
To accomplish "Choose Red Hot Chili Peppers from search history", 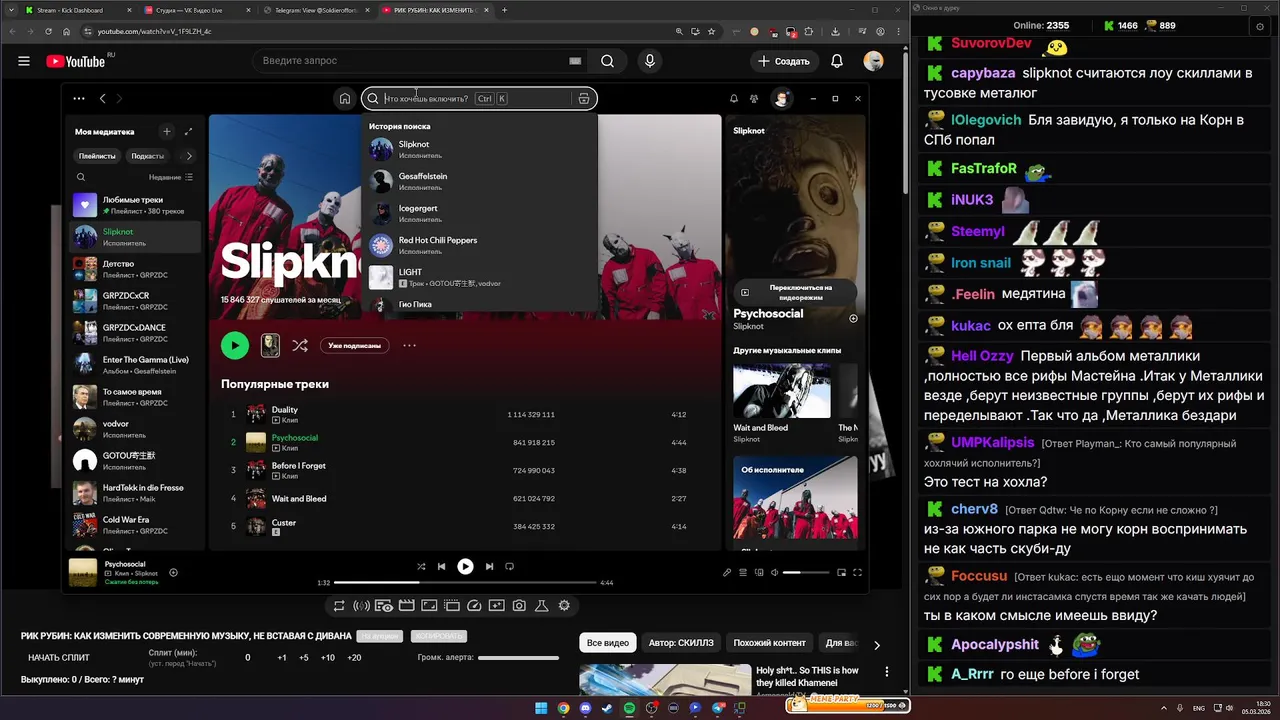I will (479, 245).
